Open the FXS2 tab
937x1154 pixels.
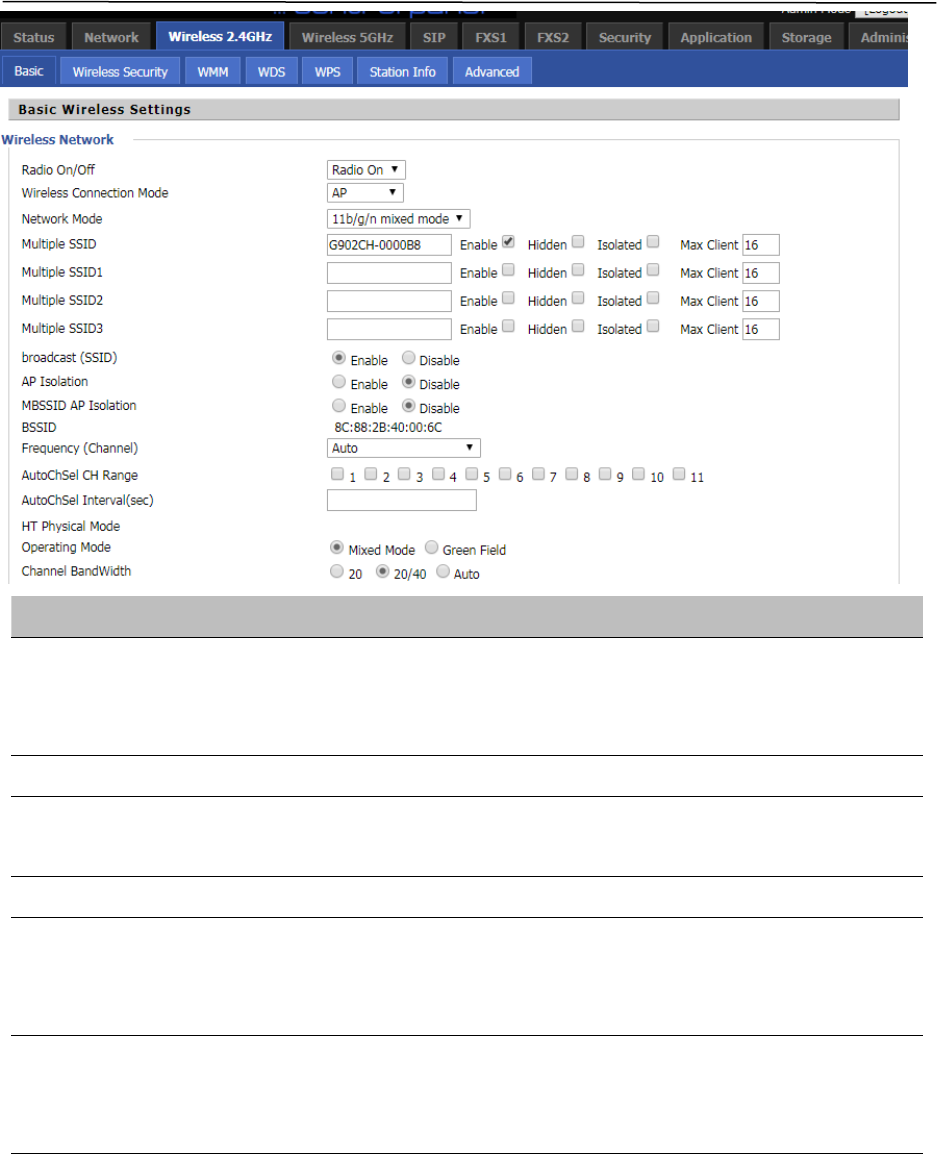click(x=553, y=37)
